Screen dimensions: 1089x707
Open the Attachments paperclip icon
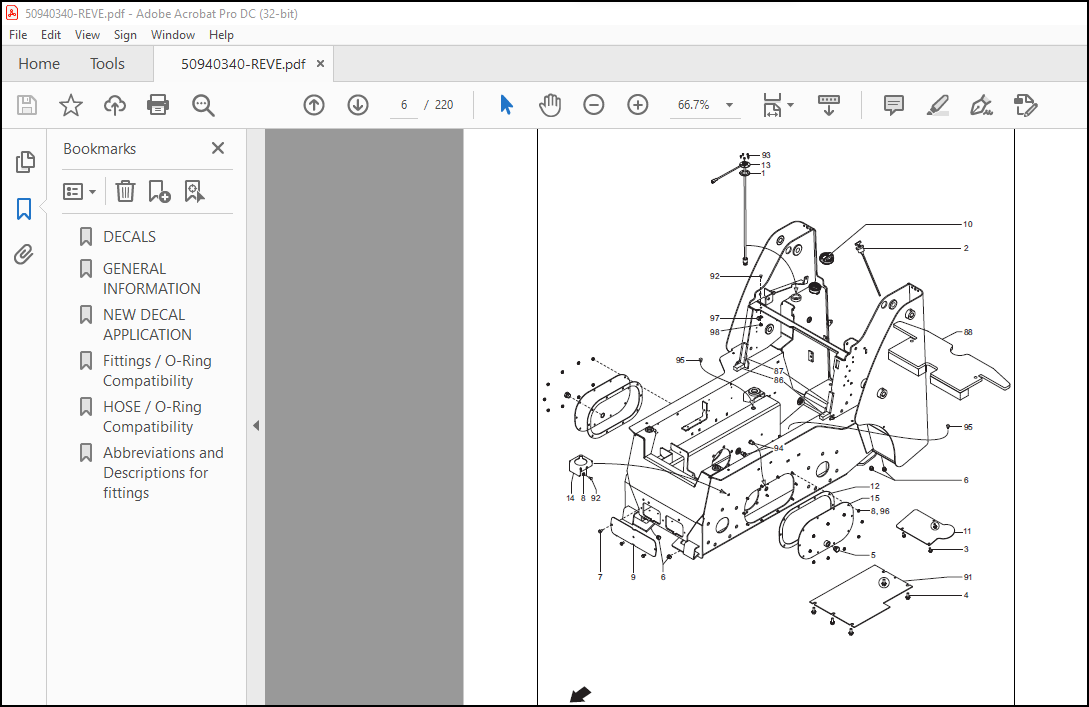click(24, 255)
